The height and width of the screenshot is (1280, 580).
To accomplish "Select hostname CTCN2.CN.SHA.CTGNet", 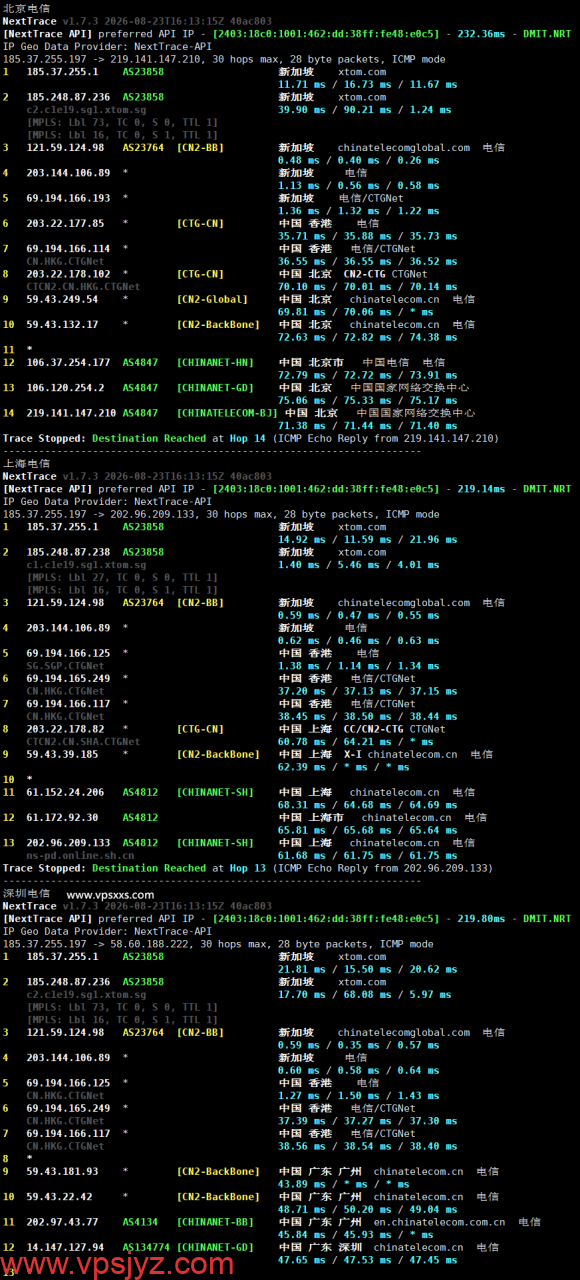I will tap(83, 741).
